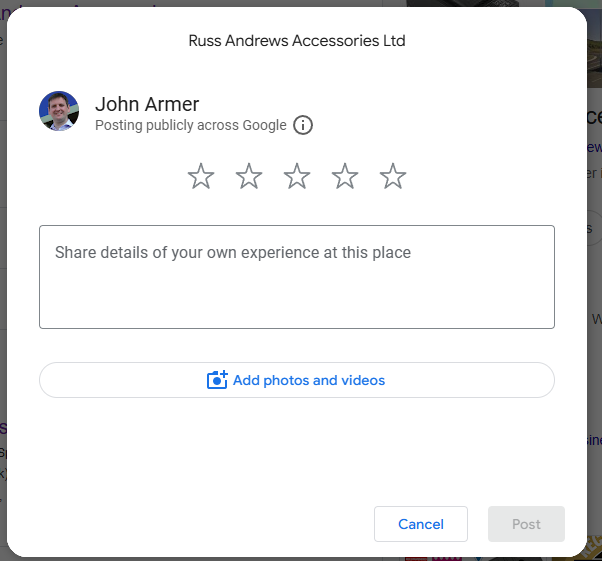This screenshot has height=561, width=602.
Task: Click Russ Andrews Accessories Ltd title
Action: tap(297, 41)
